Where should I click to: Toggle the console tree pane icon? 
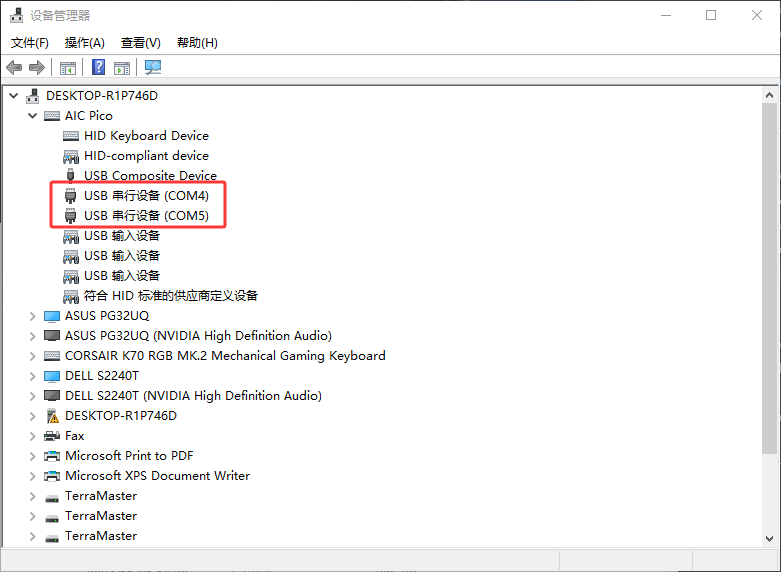(x=68, y=68)
